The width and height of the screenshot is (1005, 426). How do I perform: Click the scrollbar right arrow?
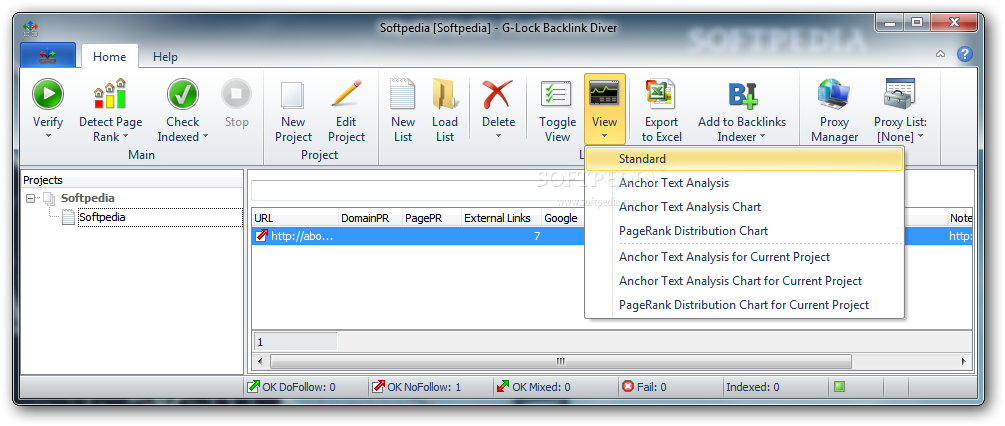(964, 361)
